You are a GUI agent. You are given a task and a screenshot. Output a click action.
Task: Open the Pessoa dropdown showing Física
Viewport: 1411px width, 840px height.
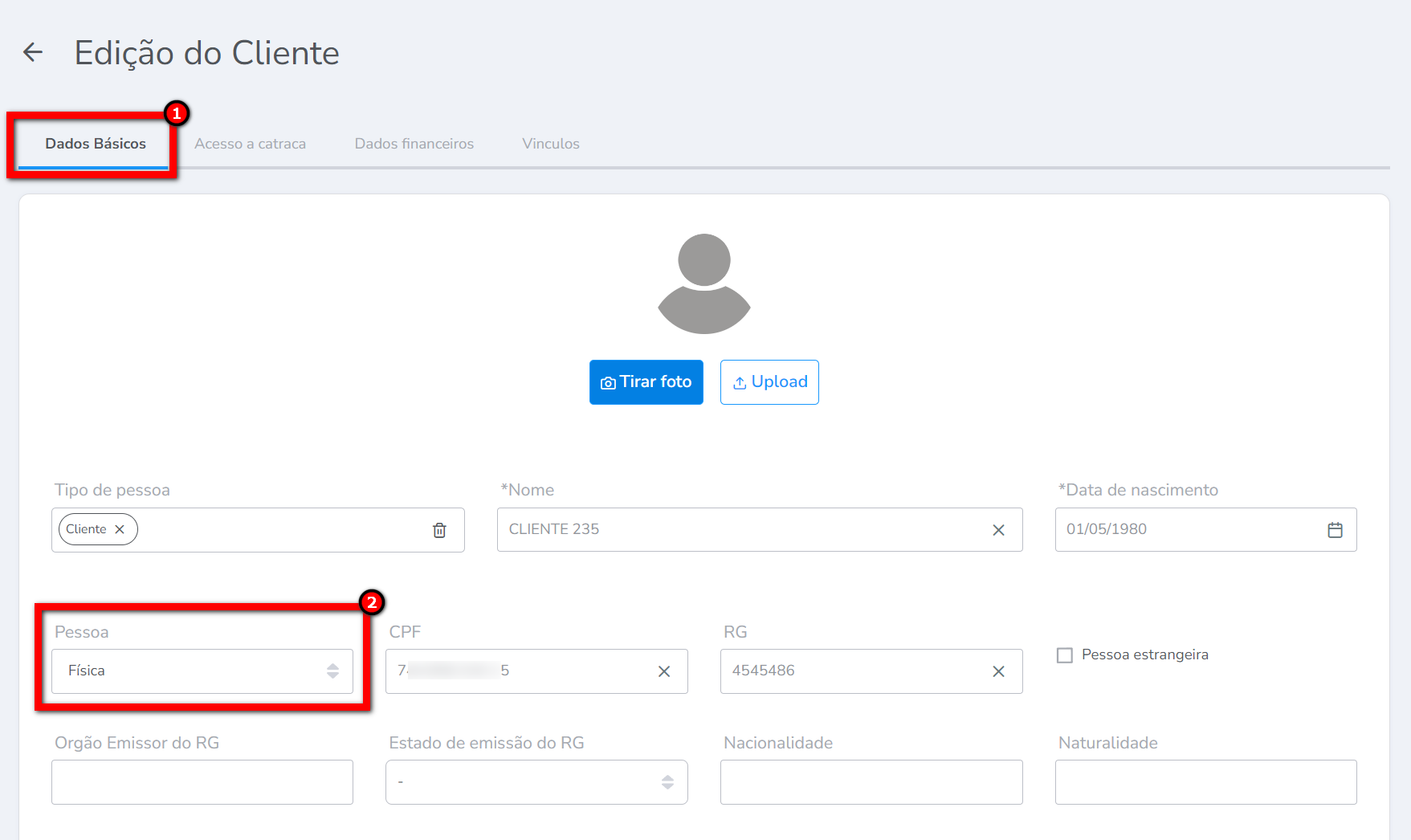coord(202,671)
